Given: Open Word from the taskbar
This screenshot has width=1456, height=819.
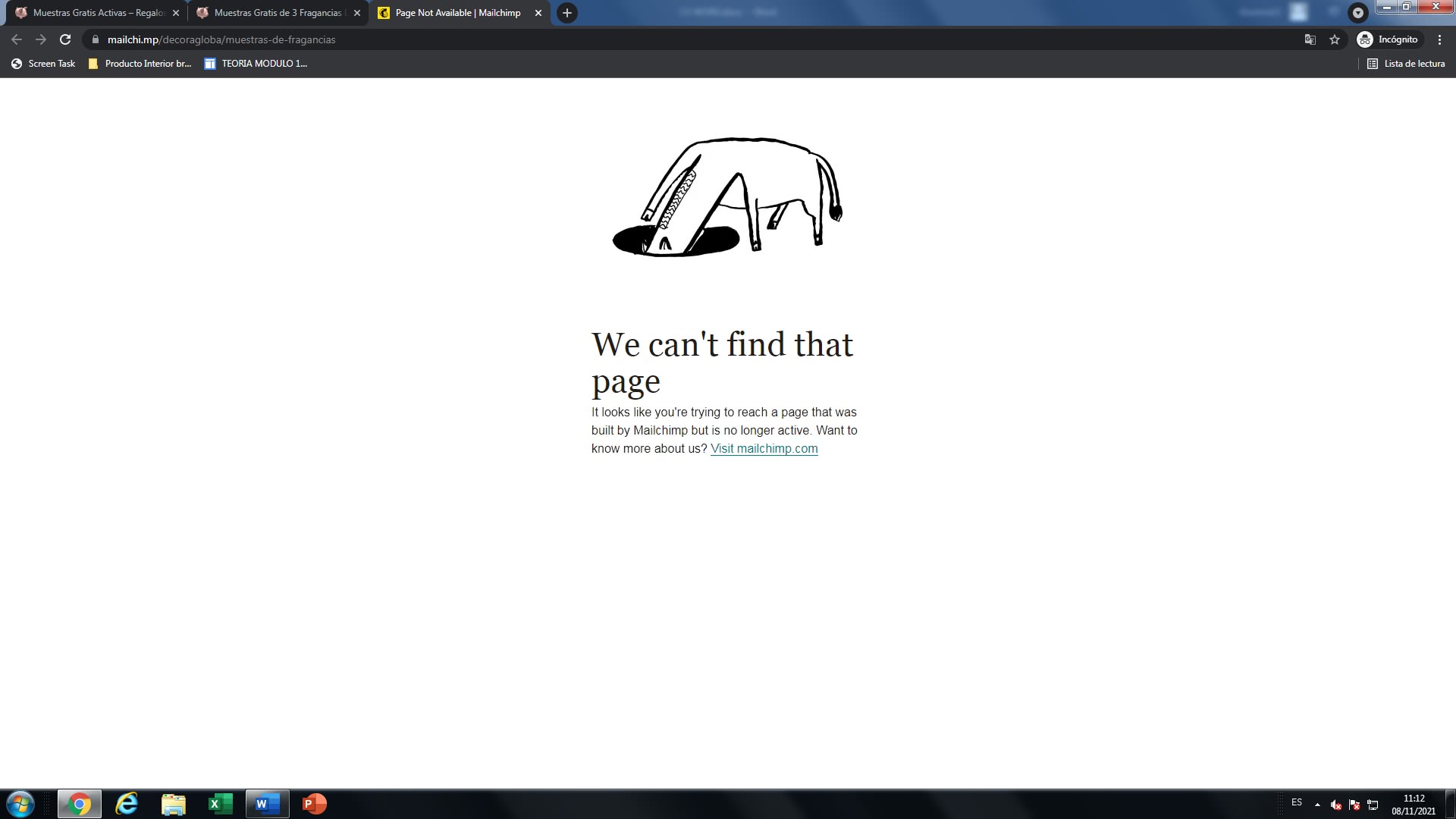Looking at the screenshot, I should (268, 804).
